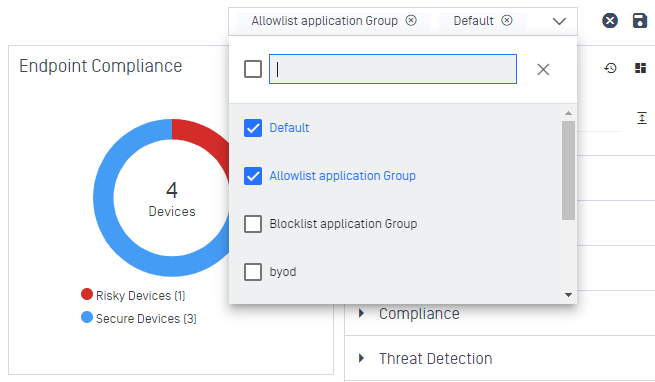Uncheck Allowlist application Group checkbox
655x382 pixels.
(x=253, y=176)
